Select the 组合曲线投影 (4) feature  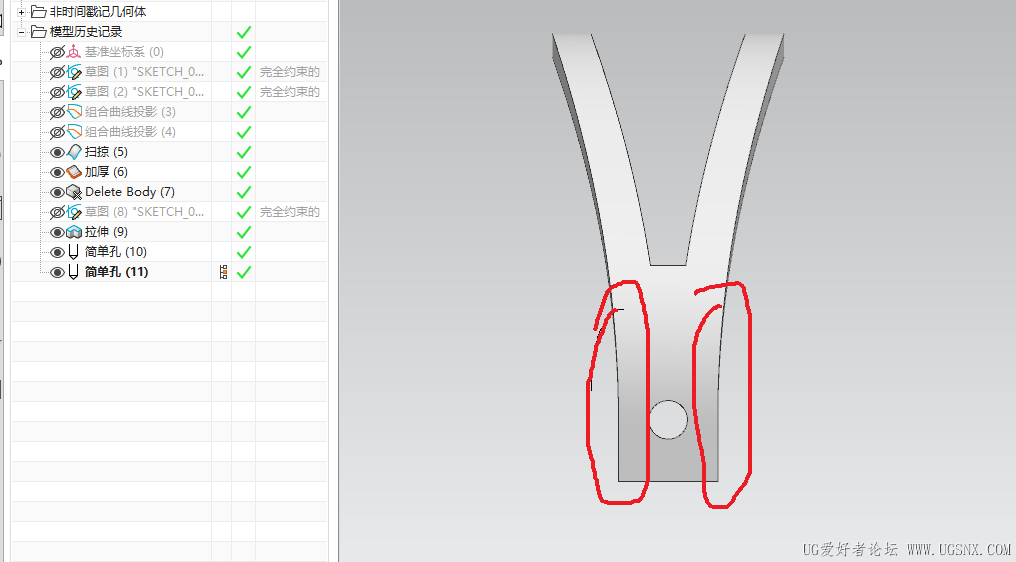point(130,132)
